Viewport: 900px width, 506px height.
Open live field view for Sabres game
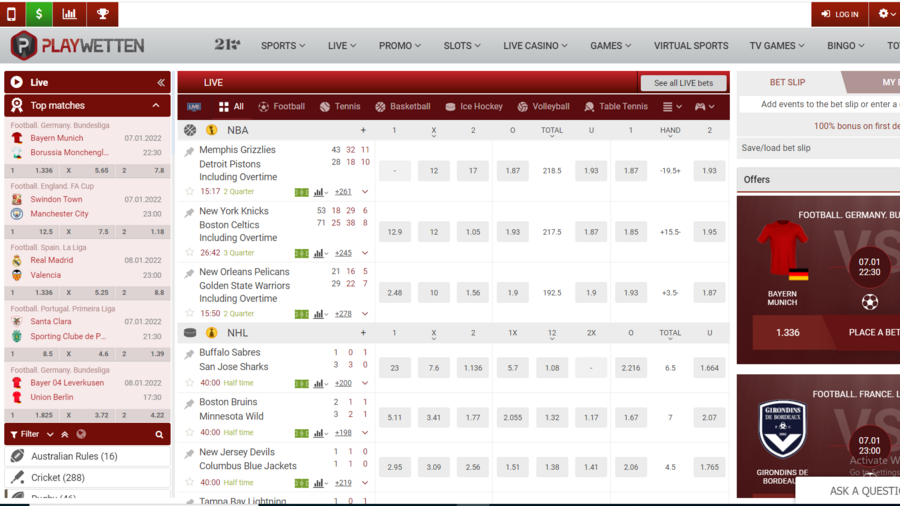[301, 383]
